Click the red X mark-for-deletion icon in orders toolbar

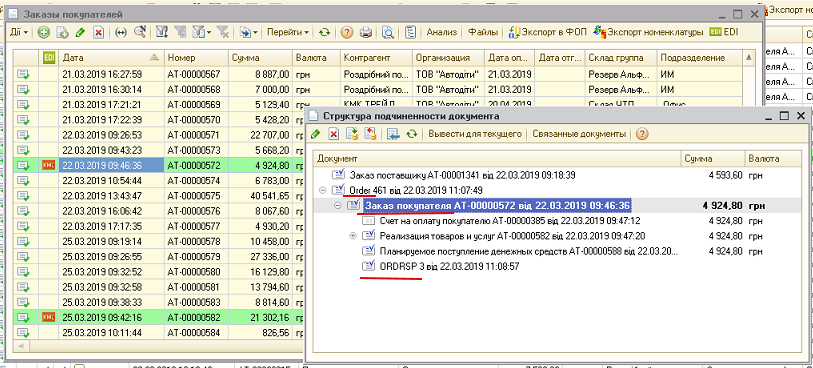tap(98, 32)
